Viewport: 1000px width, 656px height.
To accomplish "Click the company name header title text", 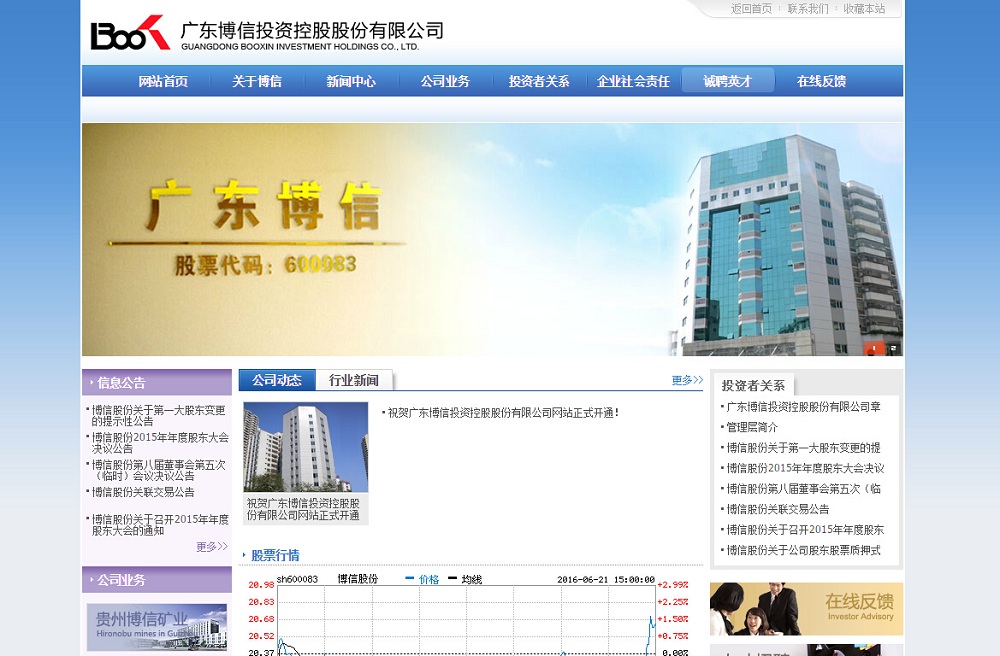I will [x=312, y=35].
